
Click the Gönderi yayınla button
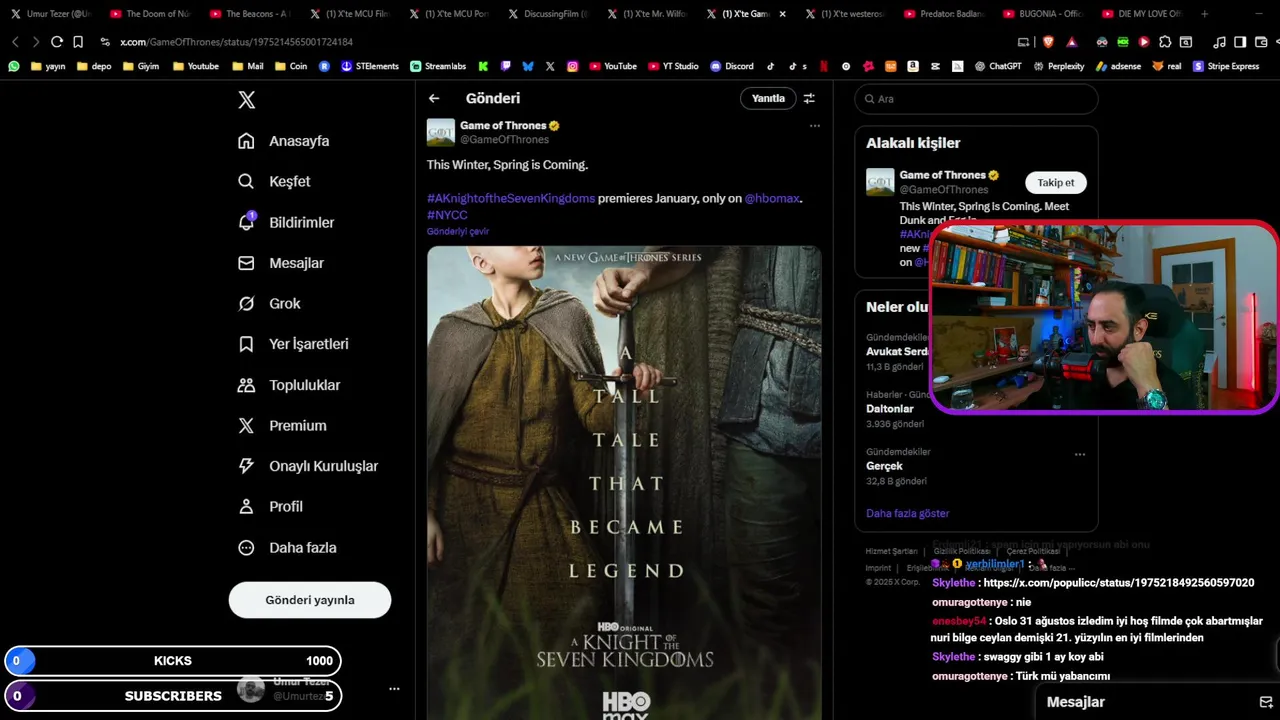[x=310, y=600]
